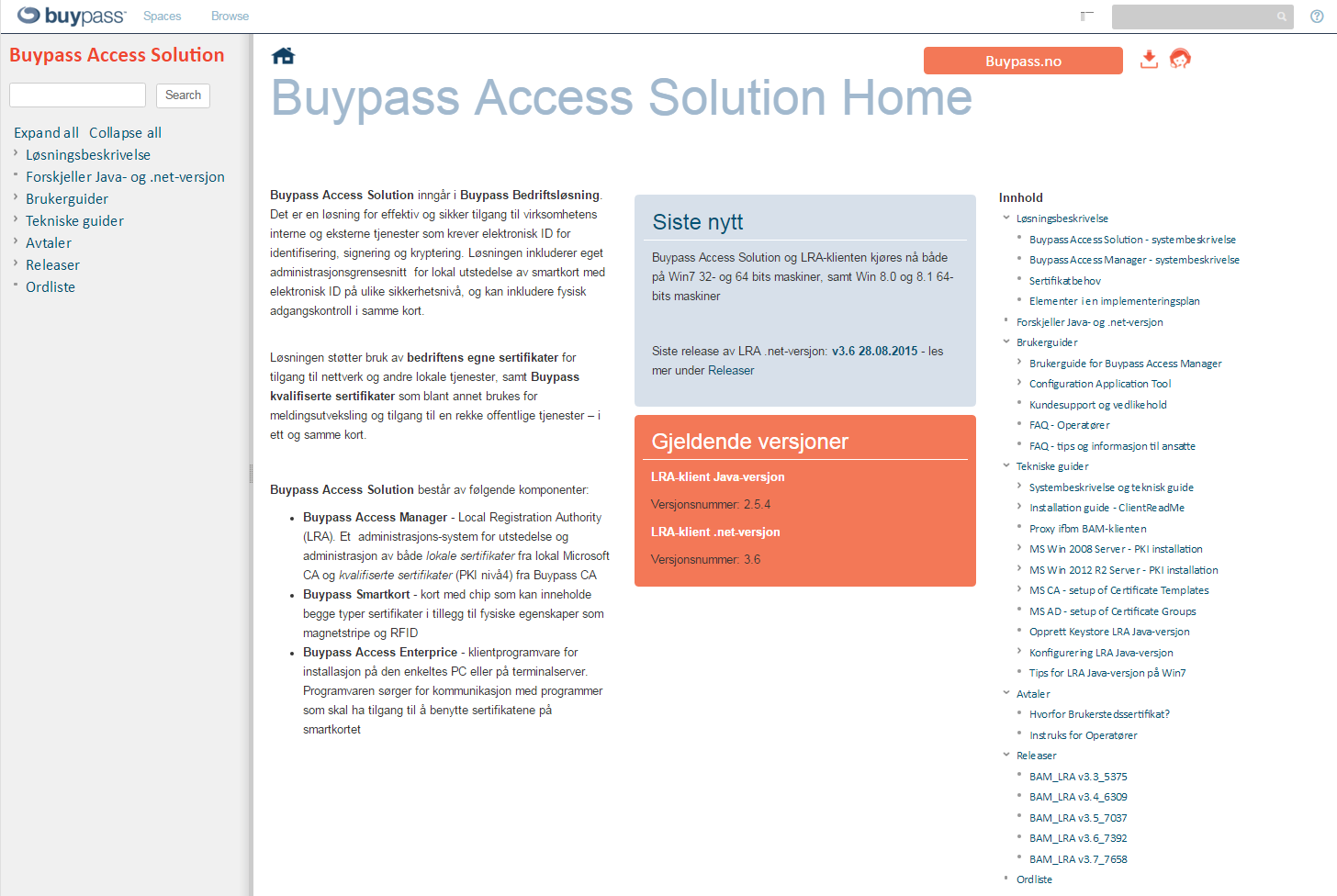Expand the Tekniske guider sidebar tree arrow
Image resolution: width=1337 pixels, height=896 pixels.
pyautogui.click(x=16, y=219)
